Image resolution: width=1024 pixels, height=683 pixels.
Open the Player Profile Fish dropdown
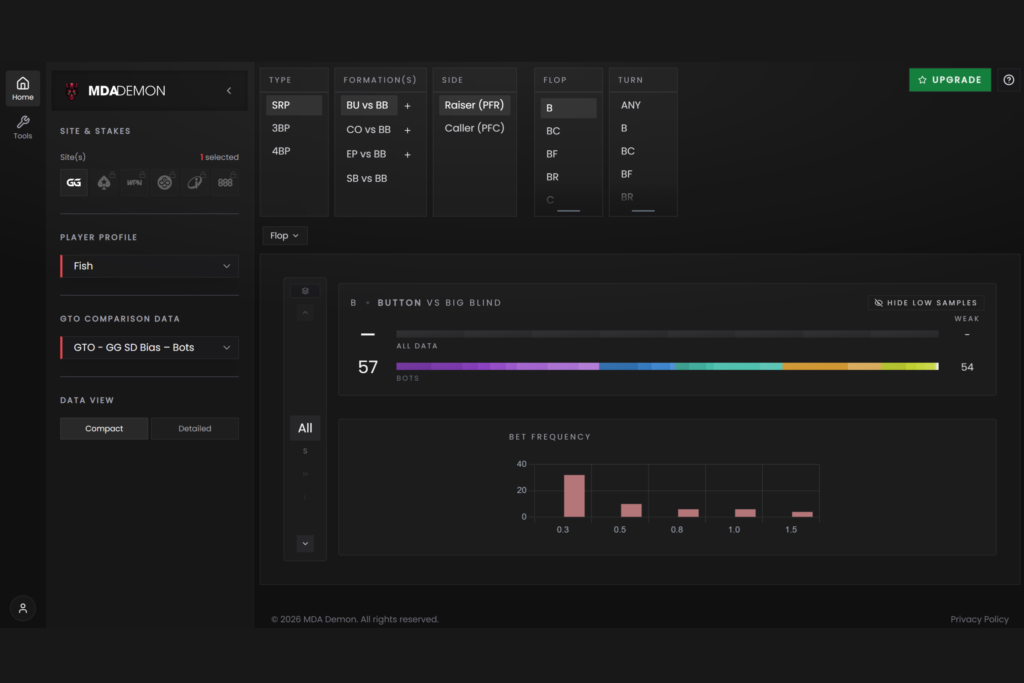[150, 266]
